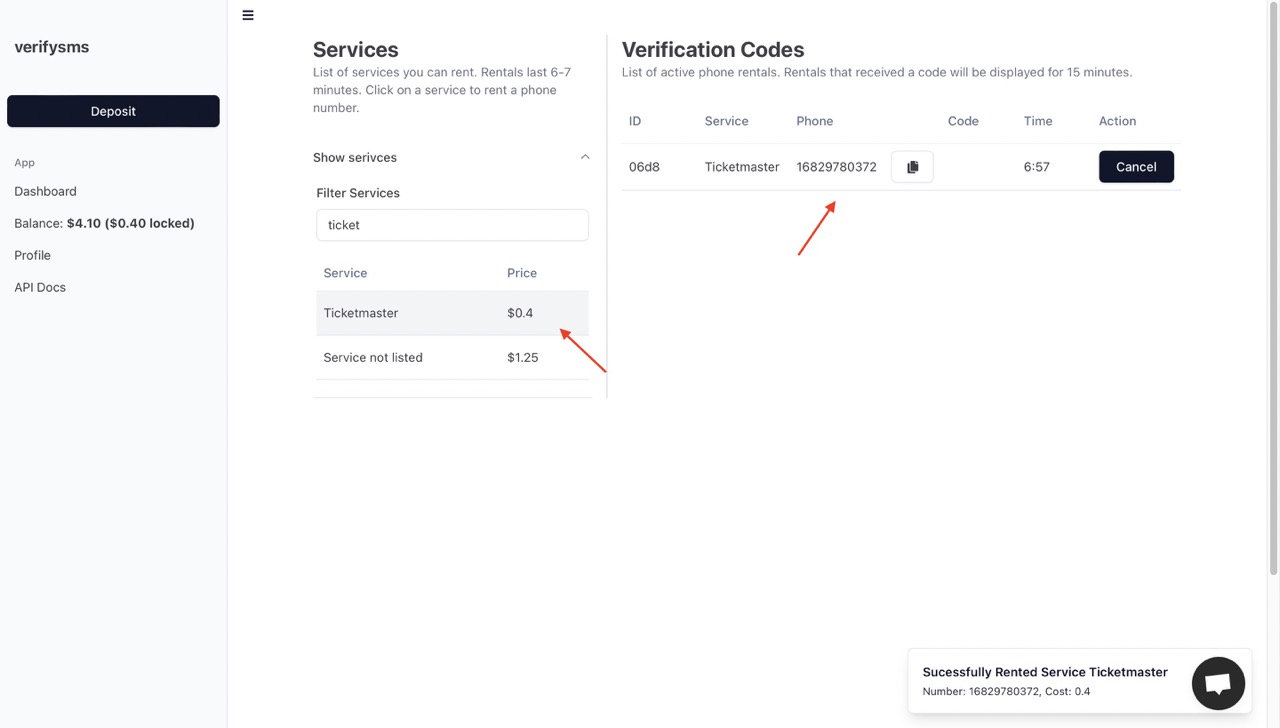Rent the Ticketmaster service
Screen dimensions: 1280x728
pos(452,313)
